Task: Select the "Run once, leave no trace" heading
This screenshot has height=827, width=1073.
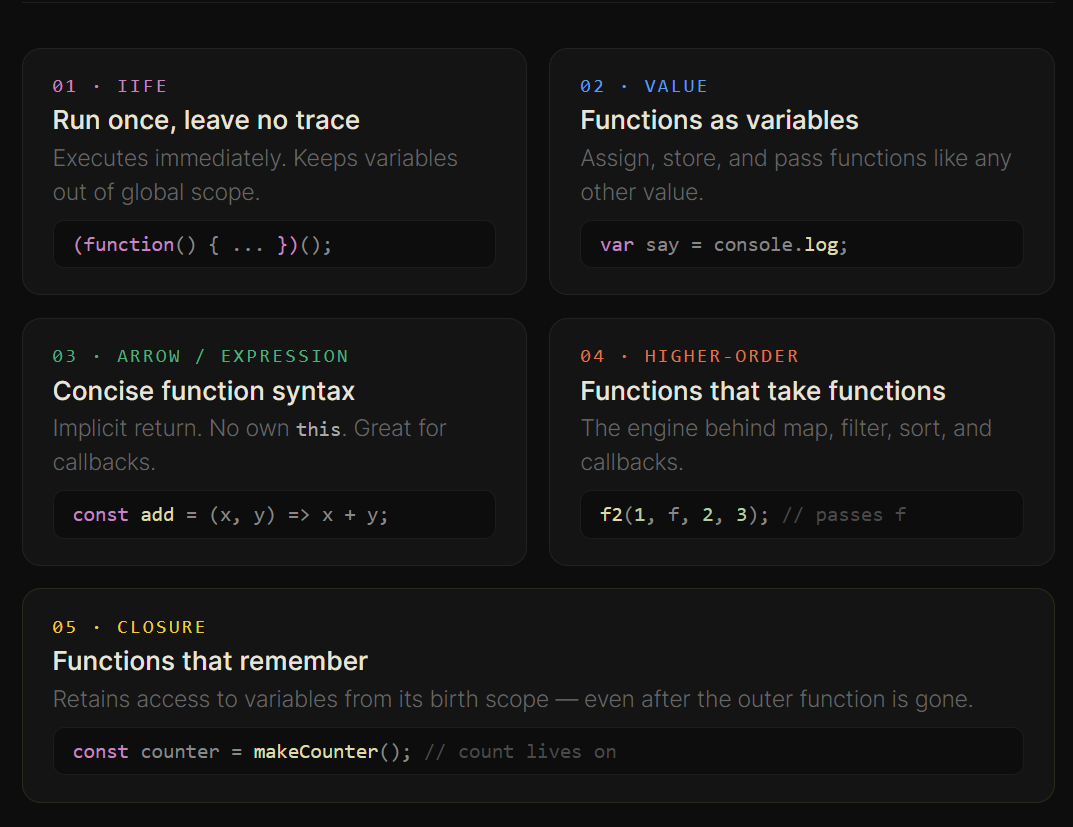Action: pos(205,120)
